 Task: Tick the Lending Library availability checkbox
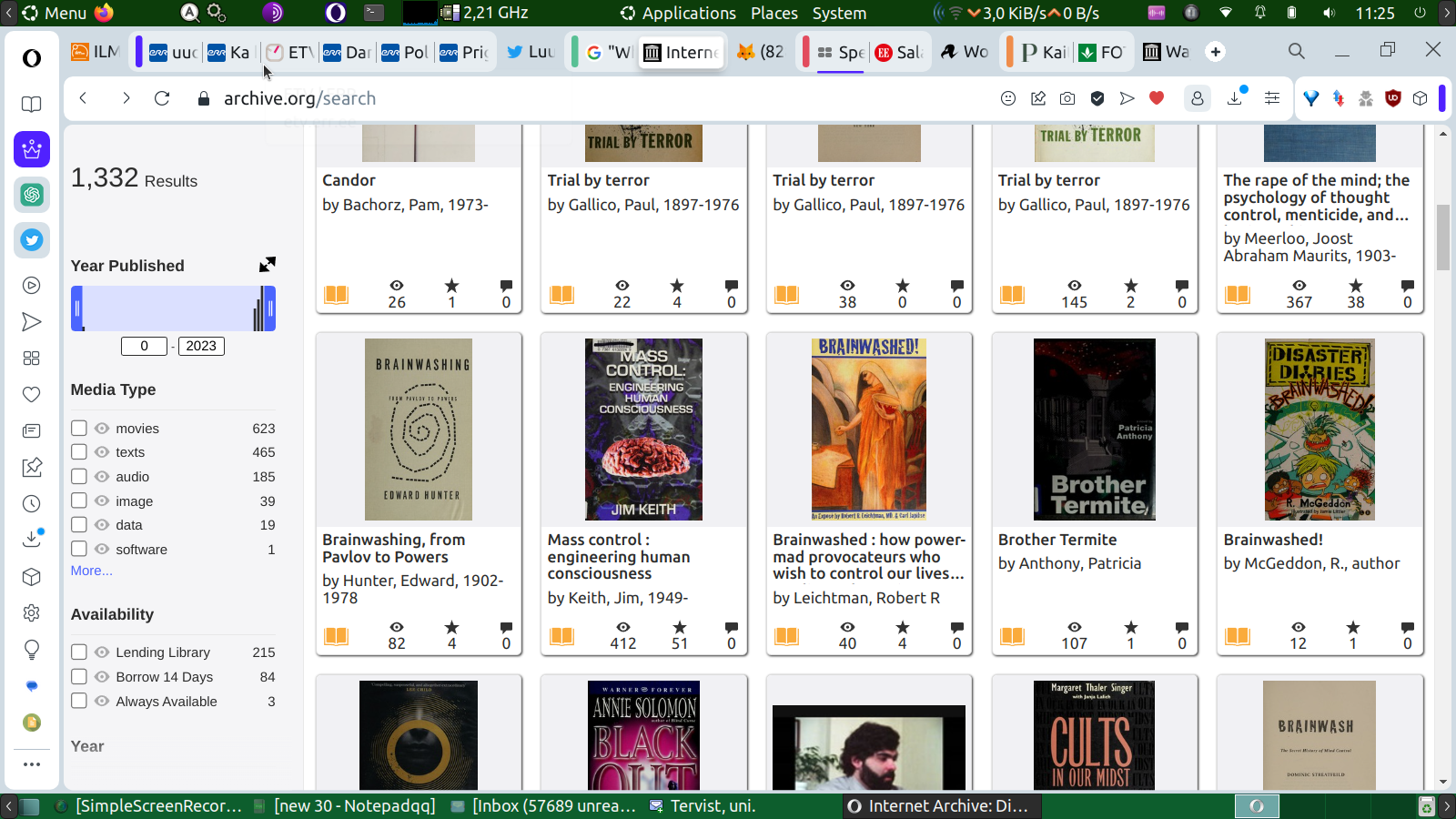[79, 652]
